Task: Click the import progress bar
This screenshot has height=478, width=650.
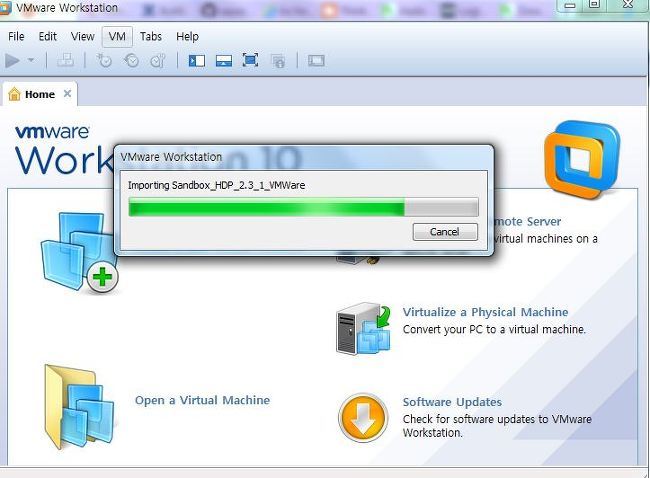Action: (x=303, y=207)
